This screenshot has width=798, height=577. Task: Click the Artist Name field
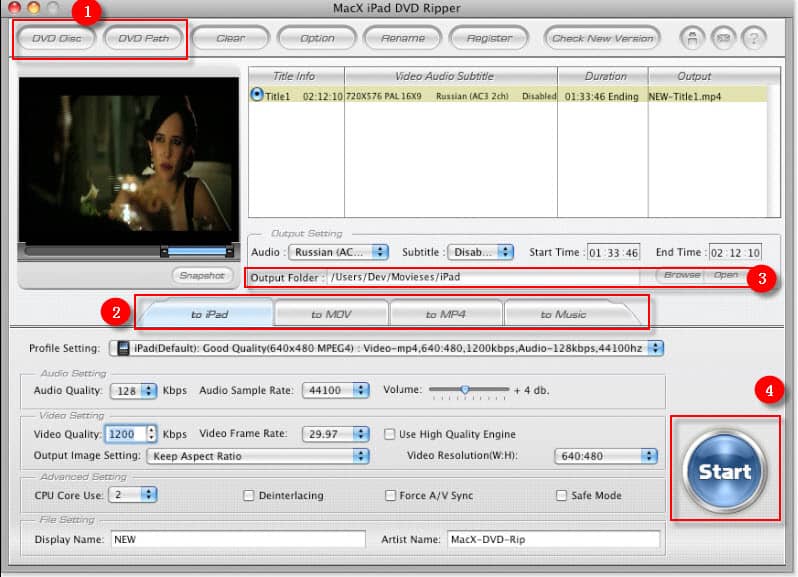(554, 539)
